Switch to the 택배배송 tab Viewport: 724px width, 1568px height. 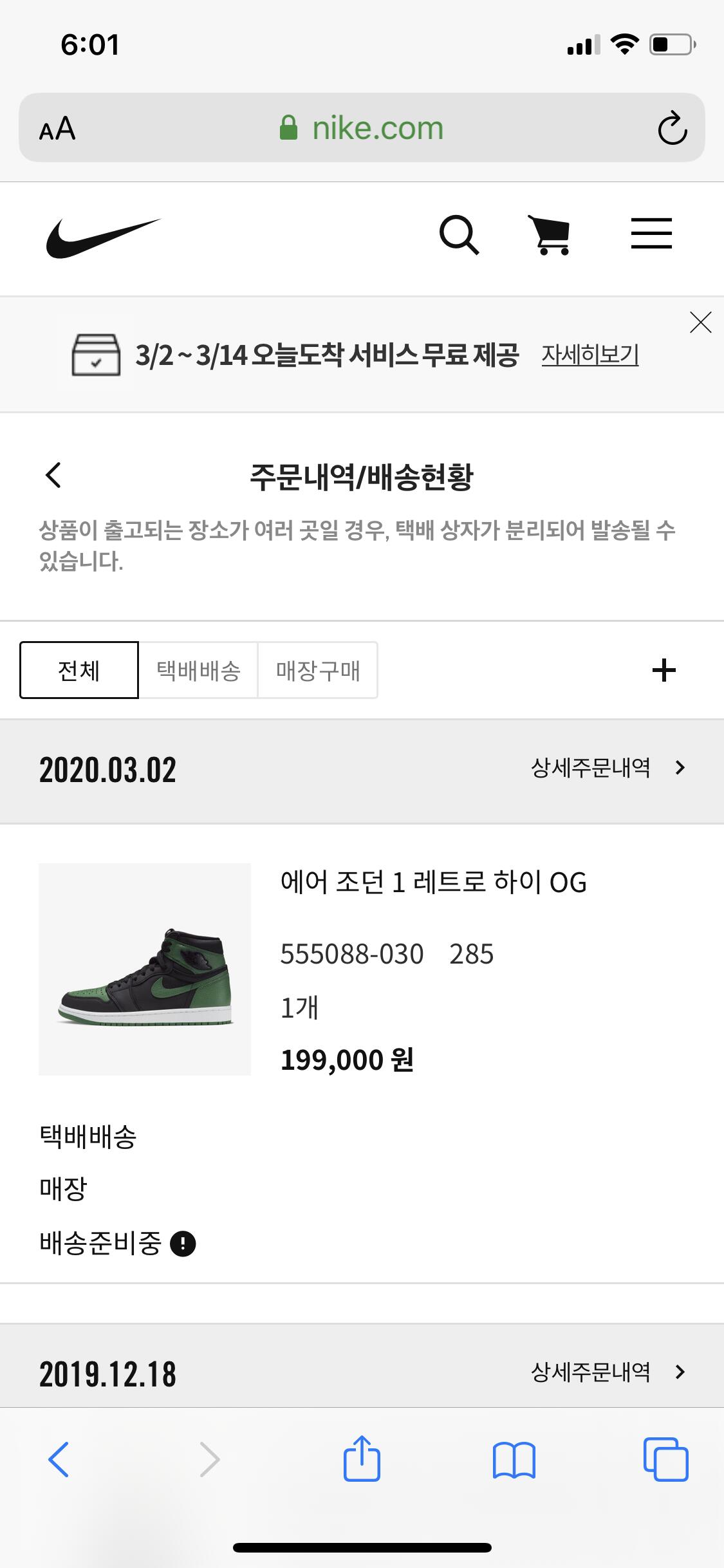click(198, 670)
